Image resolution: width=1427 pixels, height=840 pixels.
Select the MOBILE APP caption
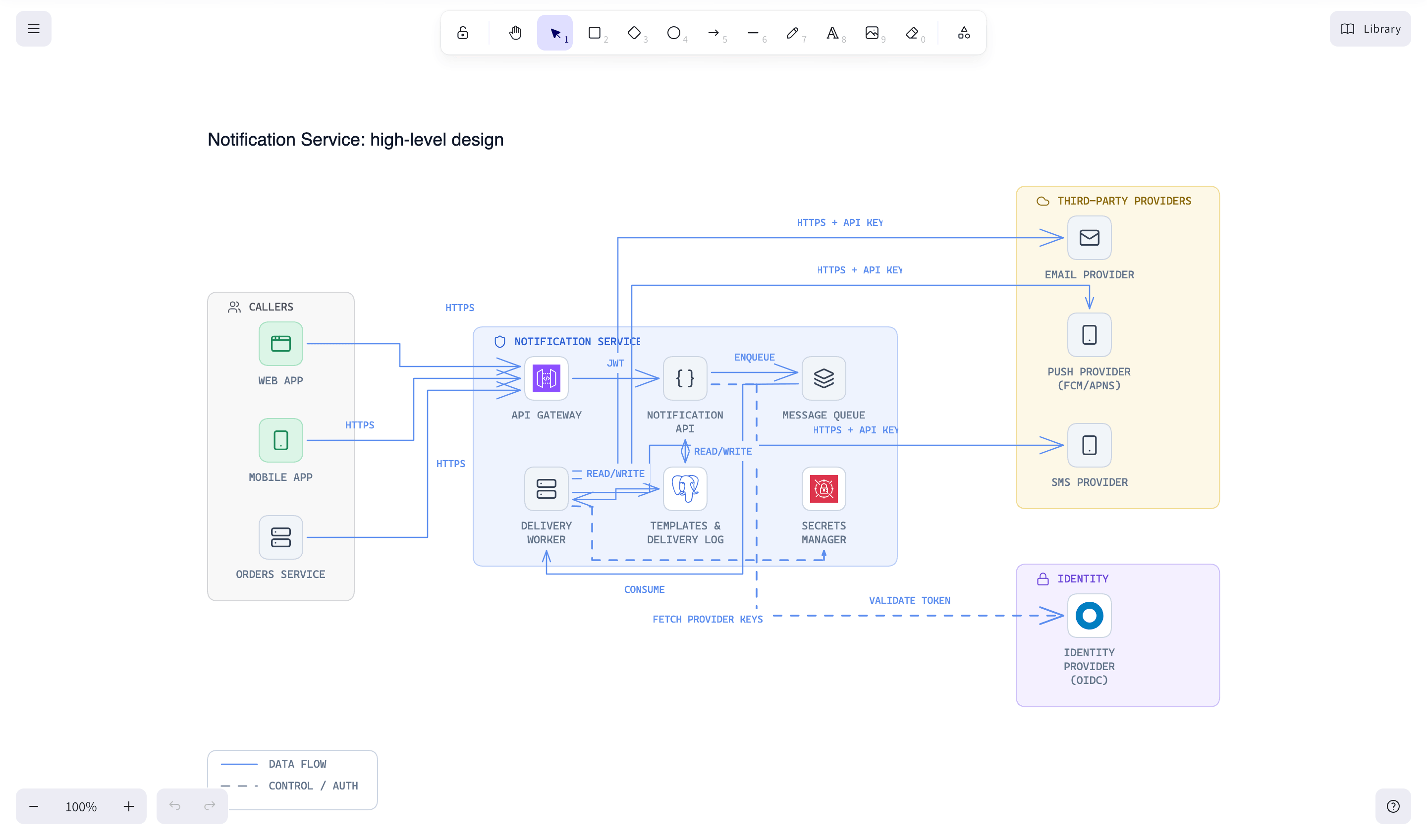click(281, 478)
